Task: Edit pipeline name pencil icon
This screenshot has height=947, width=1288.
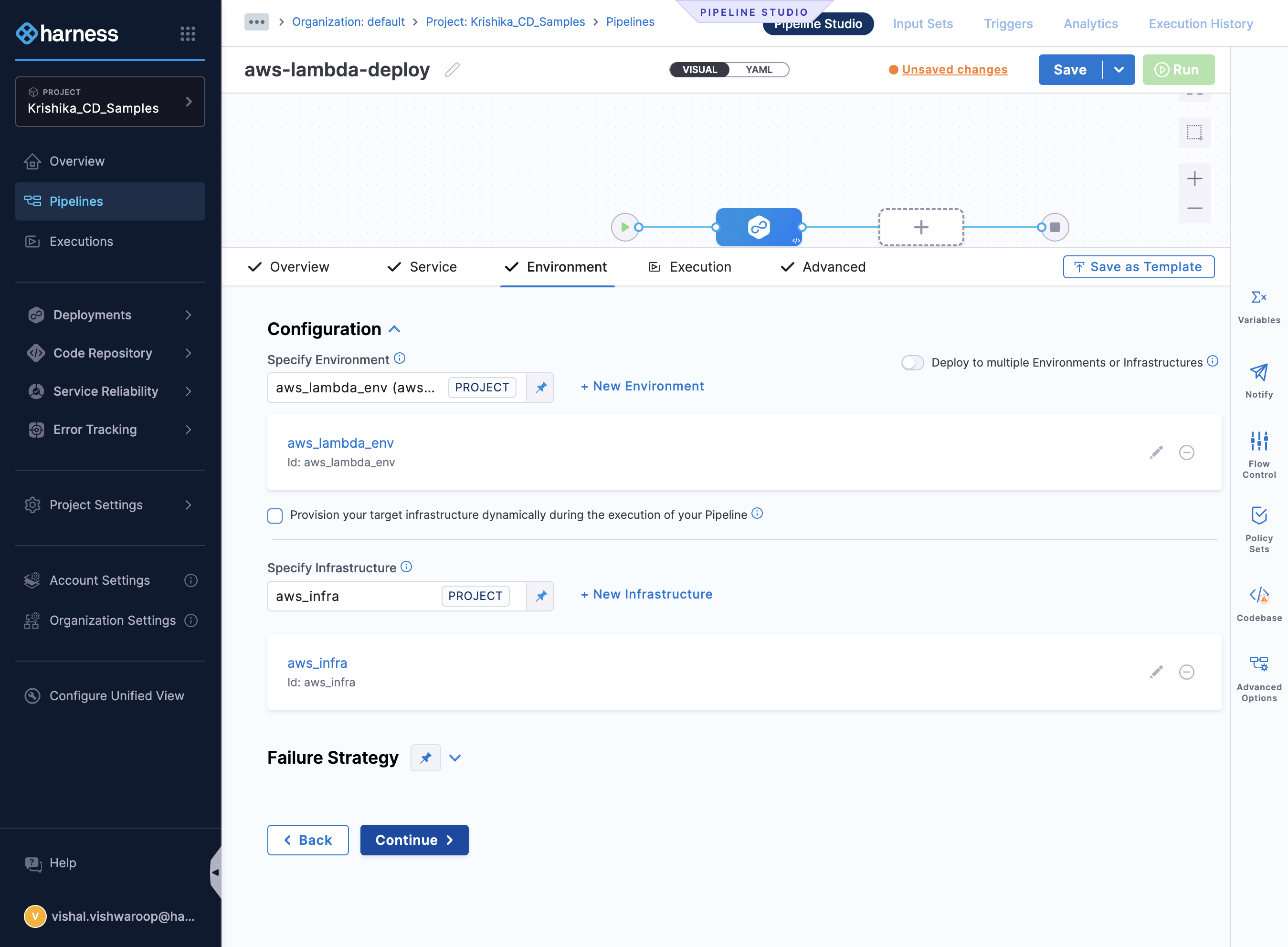Action: 452,69
